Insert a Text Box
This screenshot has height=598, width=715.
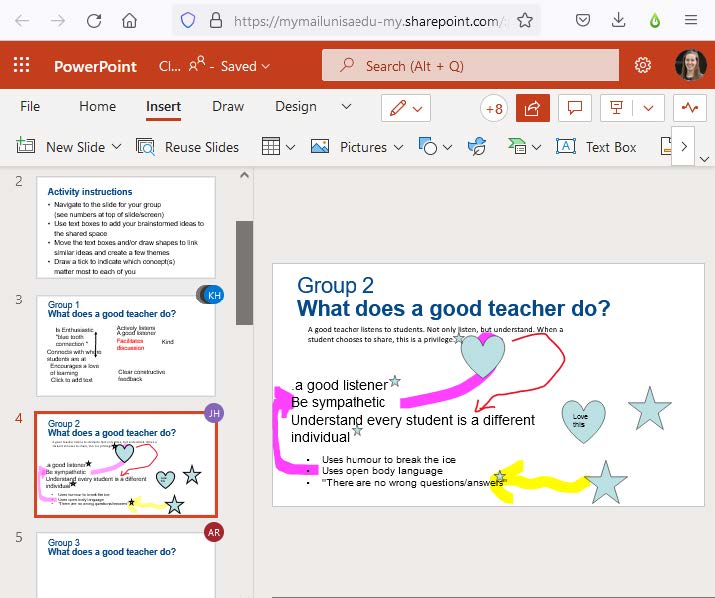coord(596,147)
